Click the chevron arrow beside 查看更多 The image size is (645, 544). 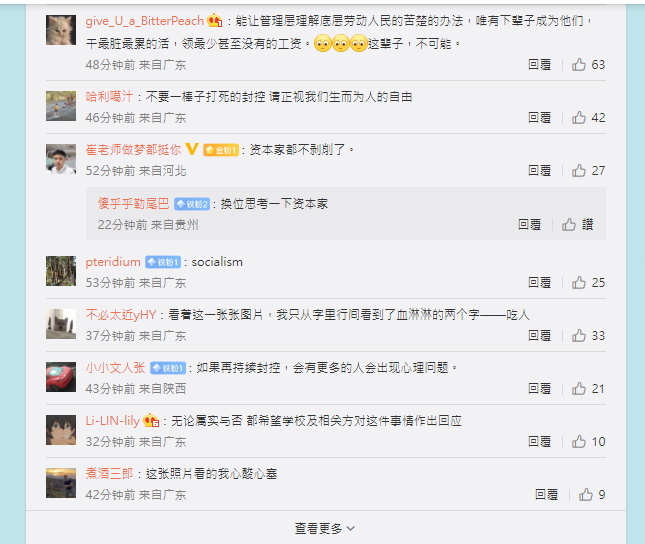pyautogui.click(x=350, y=528)
